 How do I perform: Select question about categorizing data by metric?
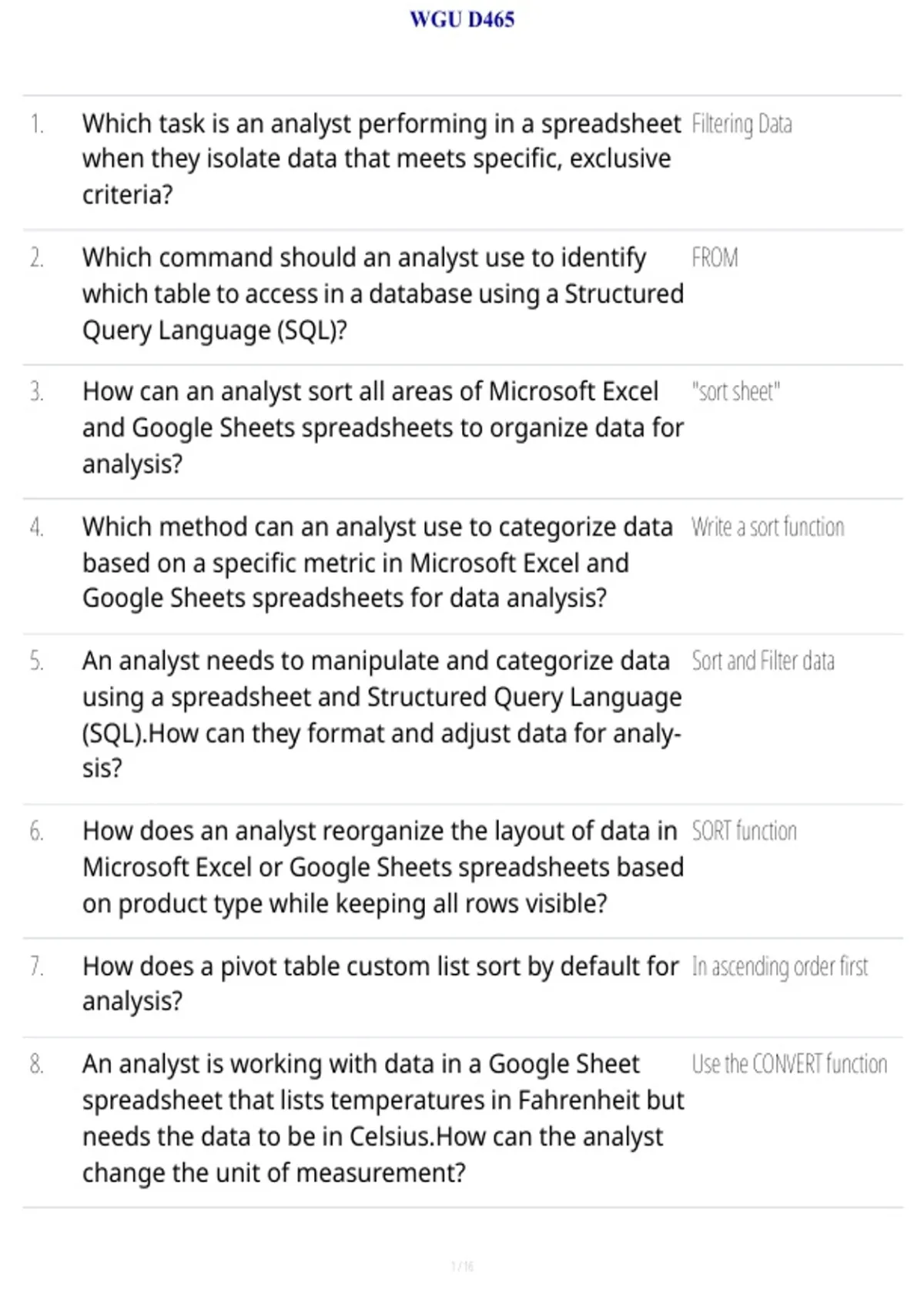click(377, 562)
